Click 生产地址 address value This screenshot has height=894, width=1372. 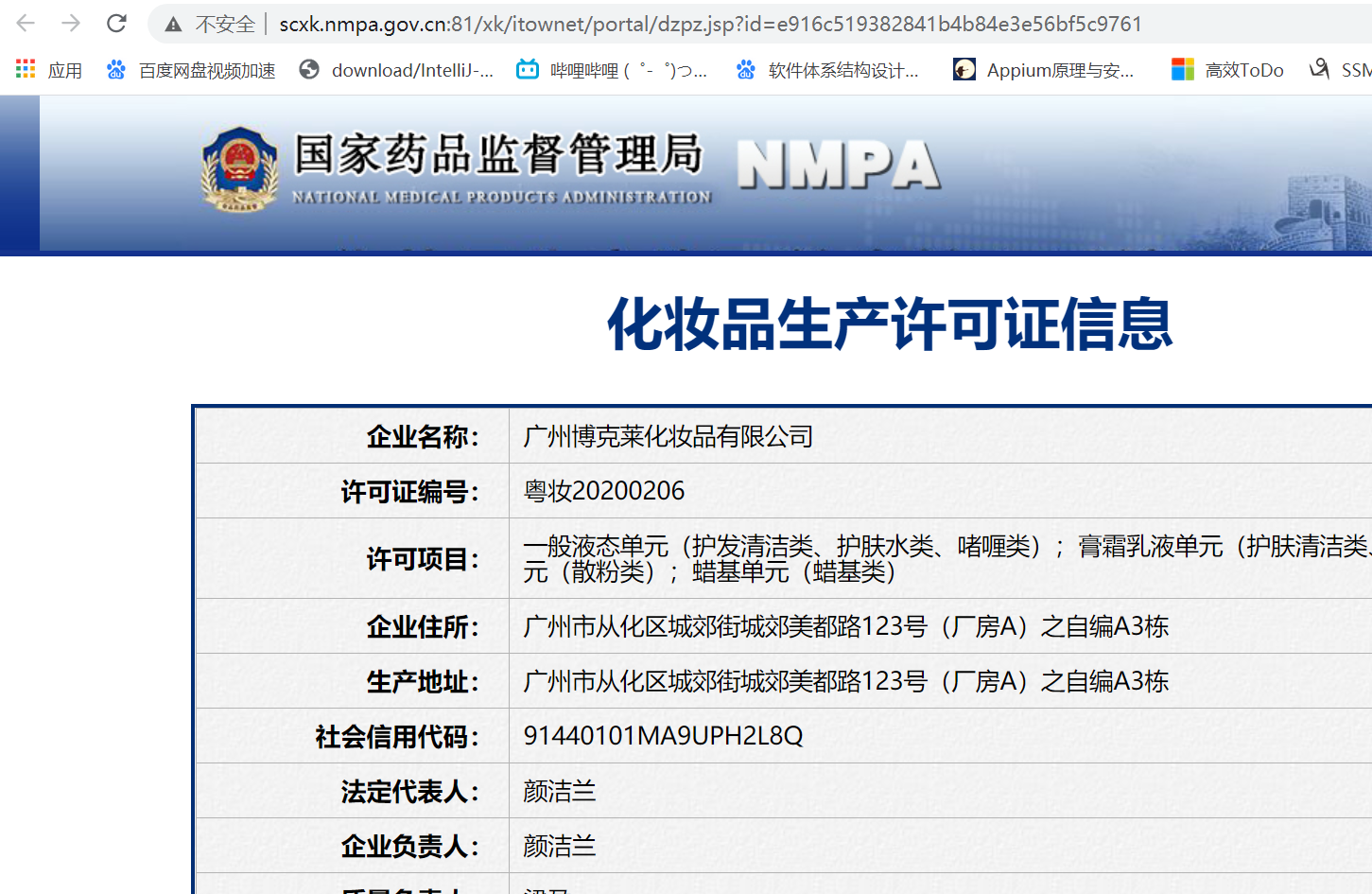pyautogui.click(x=846, y=681)
